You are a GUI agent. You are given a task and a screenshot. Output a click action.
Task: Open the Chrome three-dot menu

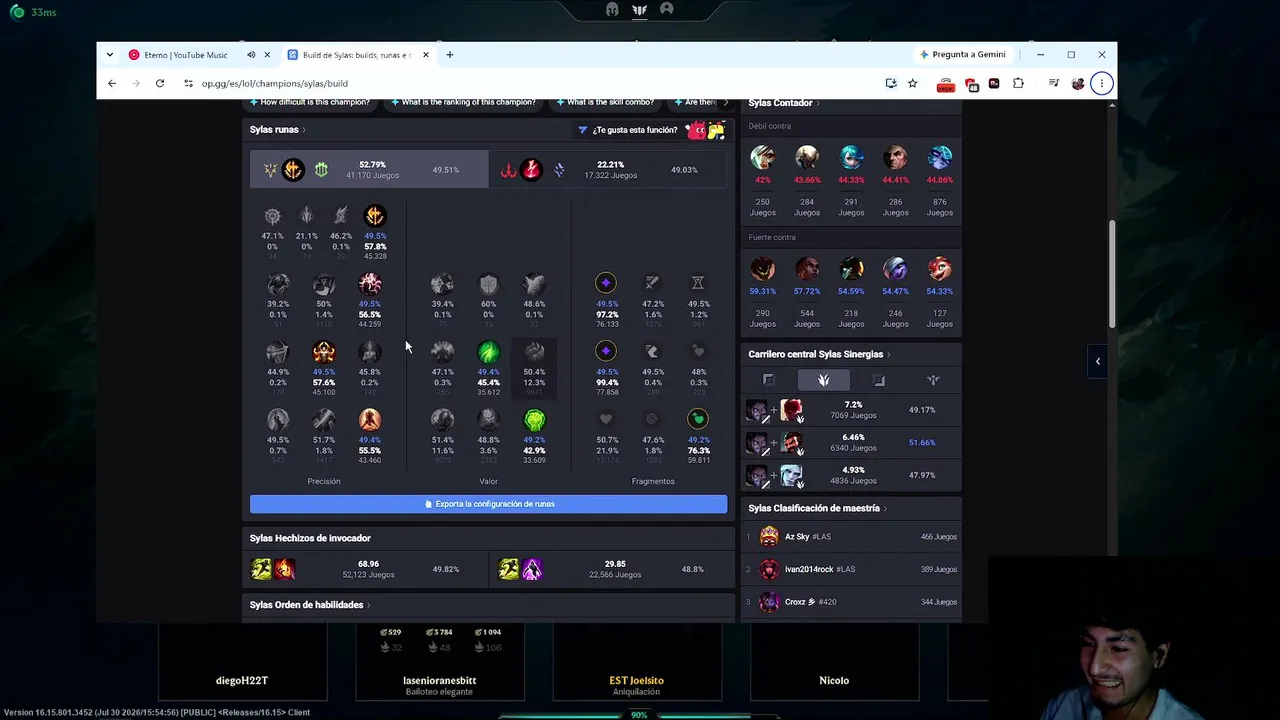point(1101,84)
